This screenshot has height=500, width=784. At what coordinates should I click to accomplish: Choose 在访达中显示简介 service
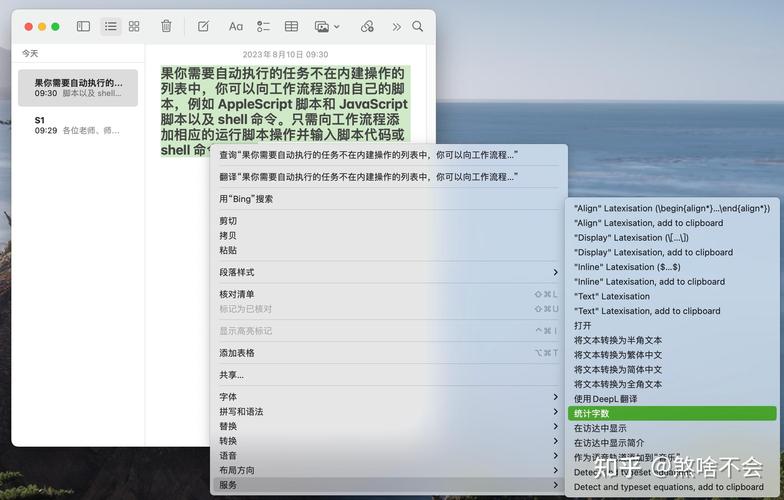tap(672, 443)
